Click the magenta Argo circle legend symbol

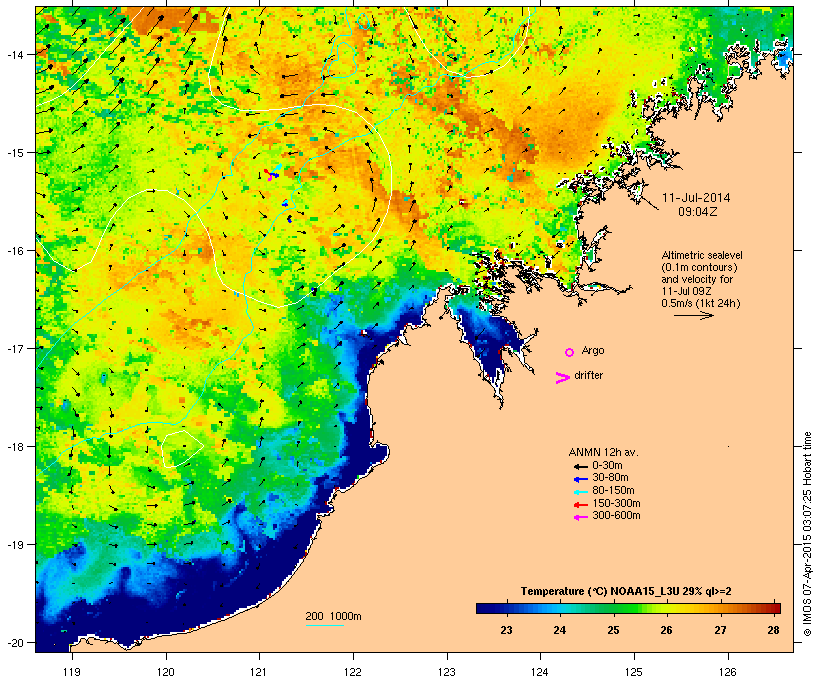(570, 353)
